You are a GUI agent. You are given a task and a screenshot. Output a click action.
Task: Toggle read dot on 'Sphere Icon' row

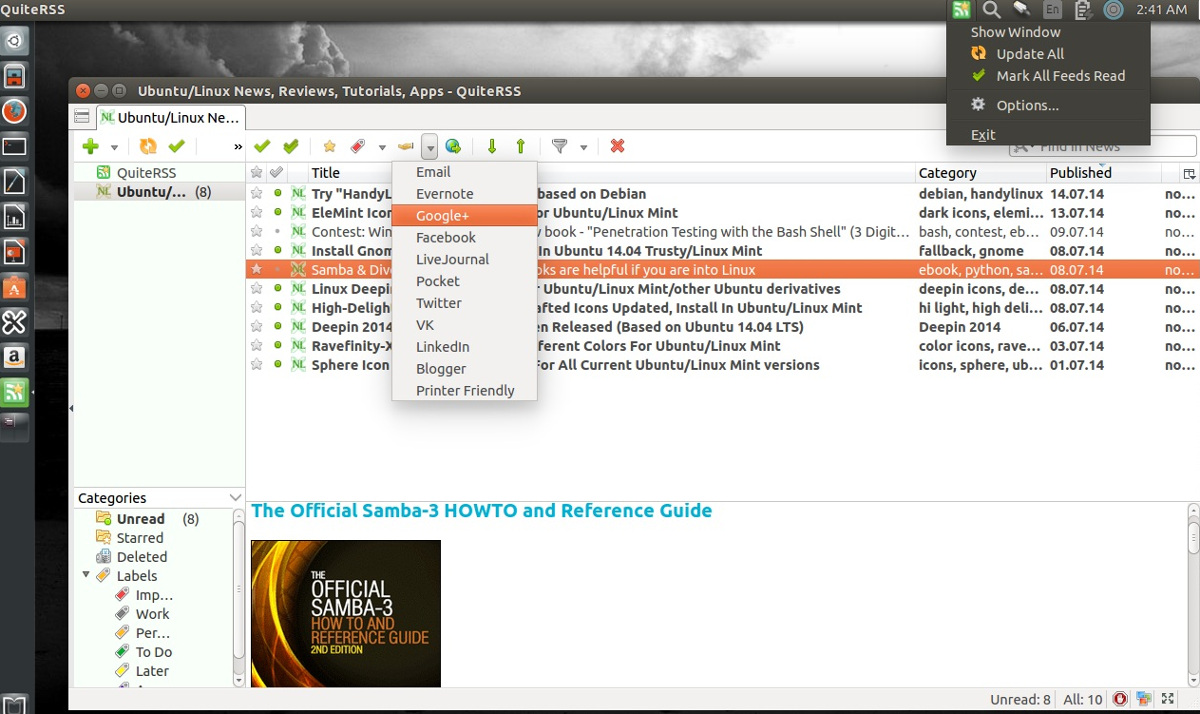pos(278,365)
